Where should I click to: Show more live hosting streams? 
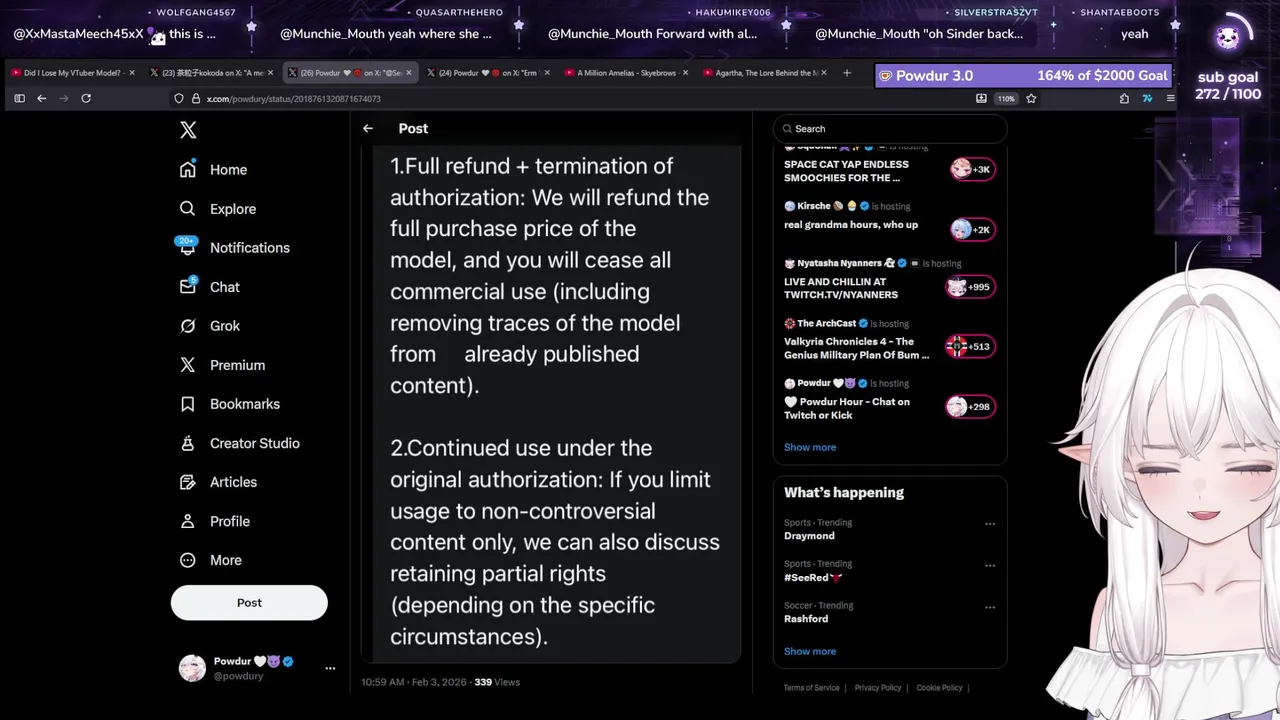(810, 447)
